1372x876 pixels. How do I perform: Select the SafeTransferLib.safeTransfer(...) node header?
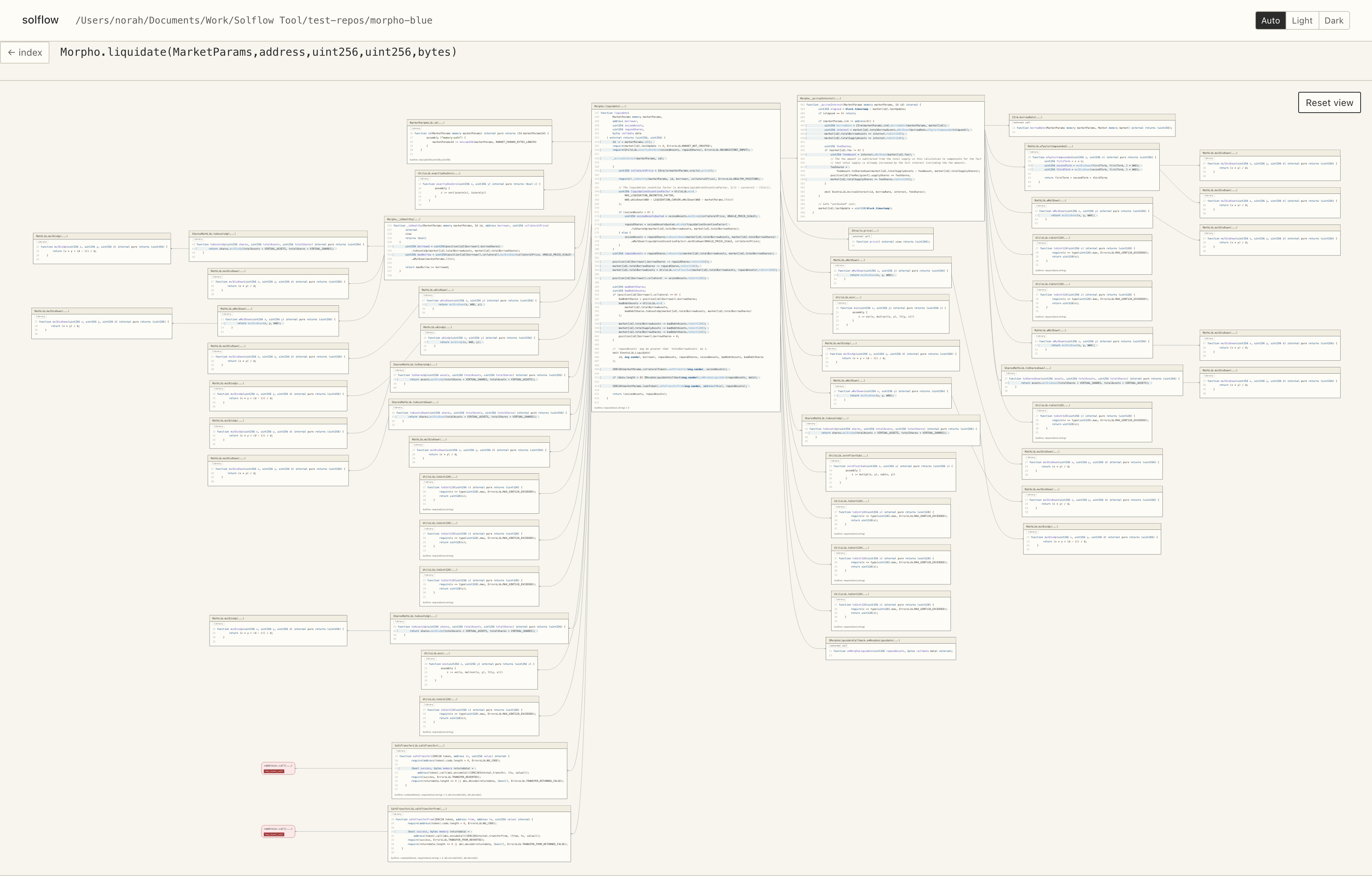click(479, 745)
